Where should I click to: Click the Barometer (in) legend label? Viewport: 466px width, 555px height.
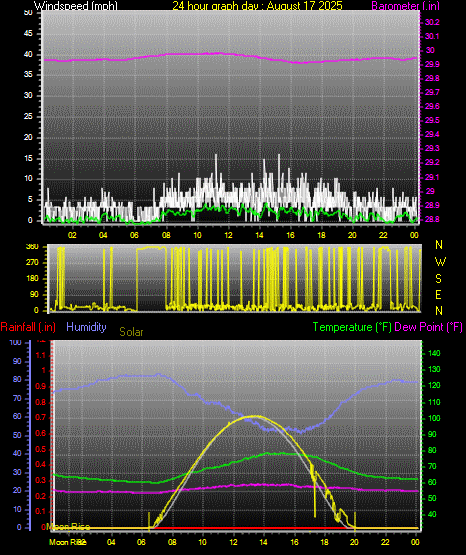point(405,6)
